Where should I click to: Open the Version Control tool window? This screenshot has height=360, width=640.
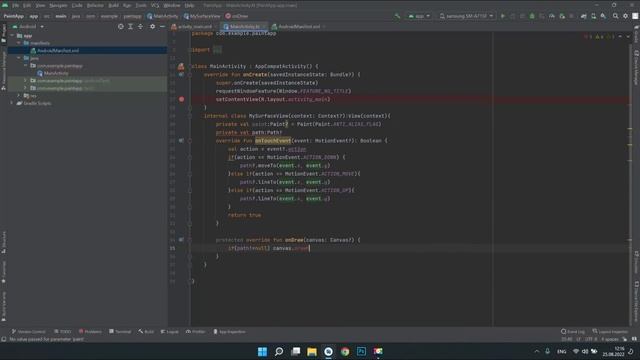(29, 331)
